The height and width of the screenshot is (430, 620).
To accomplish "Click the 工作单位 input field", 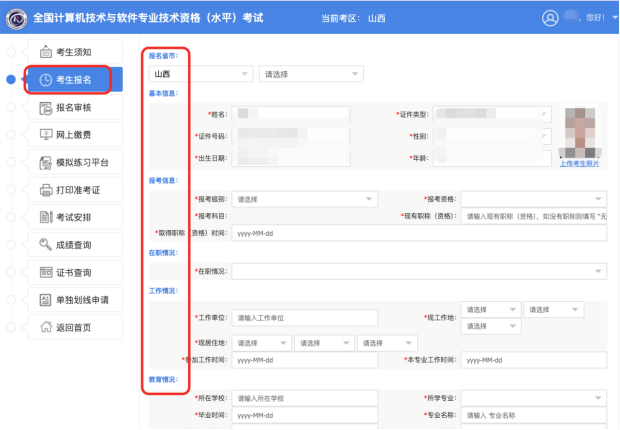I will [304, 318].
